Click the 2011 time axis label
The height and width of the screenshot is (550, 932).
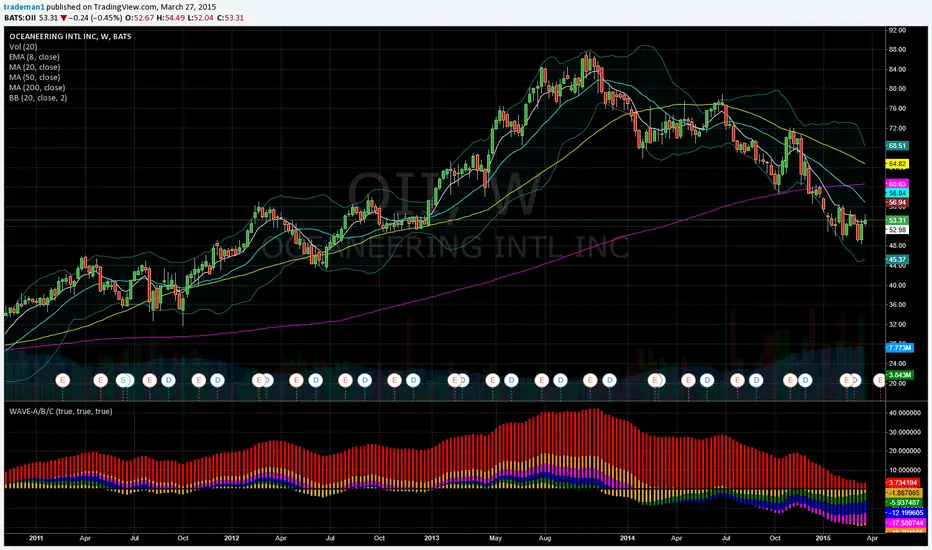(36, 538)
